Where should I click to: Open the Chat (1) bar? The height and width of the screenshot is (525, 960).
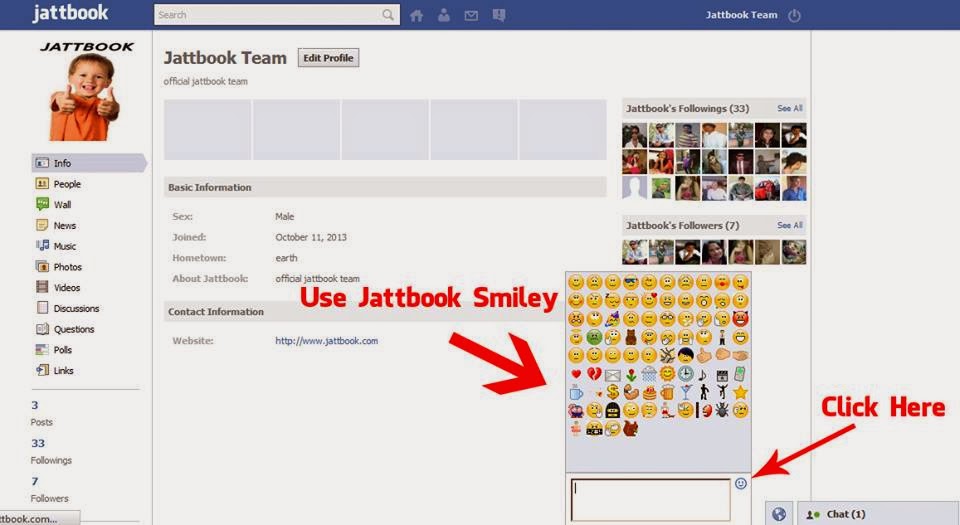pyautogui.click(x=878, y=514)
